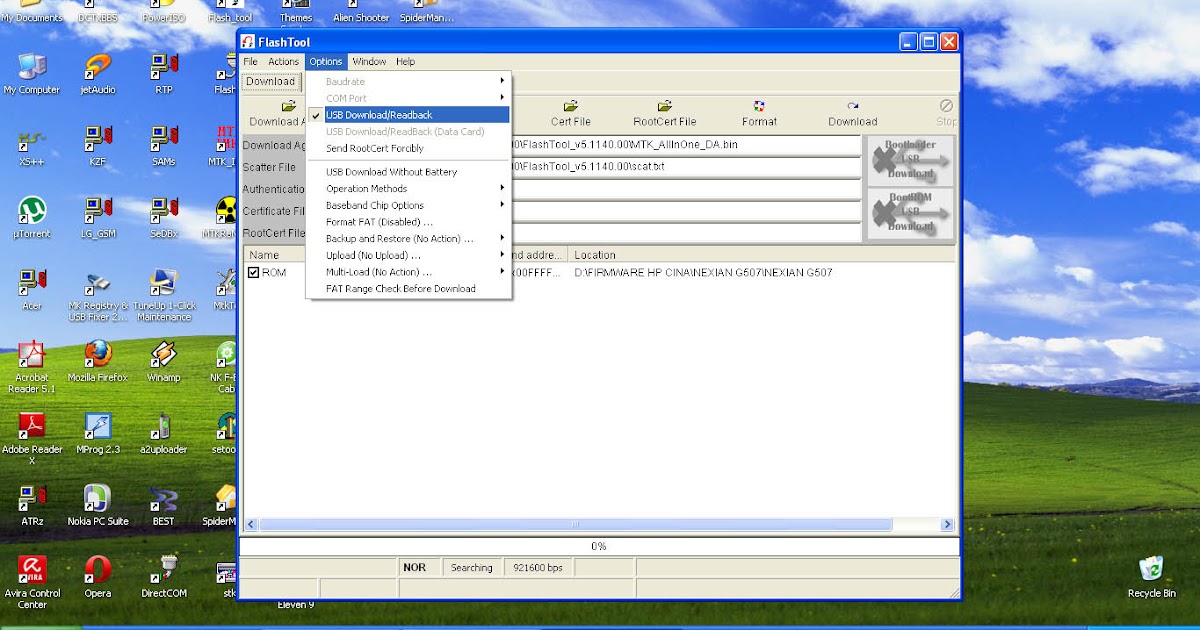The image size is (1200, 630).
Task: Click the field containing MTK_AllInOne_DA.bin
Action: point(685,145)
